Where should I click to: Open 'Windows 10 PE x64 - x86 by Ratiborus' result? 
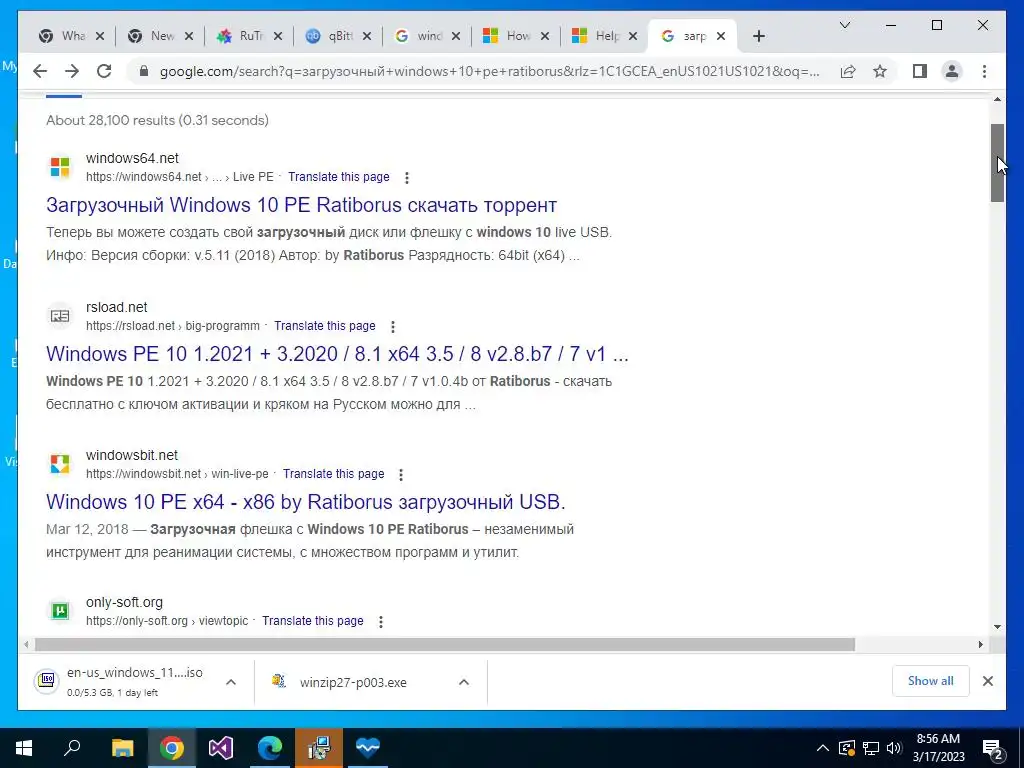coord(306,502)
